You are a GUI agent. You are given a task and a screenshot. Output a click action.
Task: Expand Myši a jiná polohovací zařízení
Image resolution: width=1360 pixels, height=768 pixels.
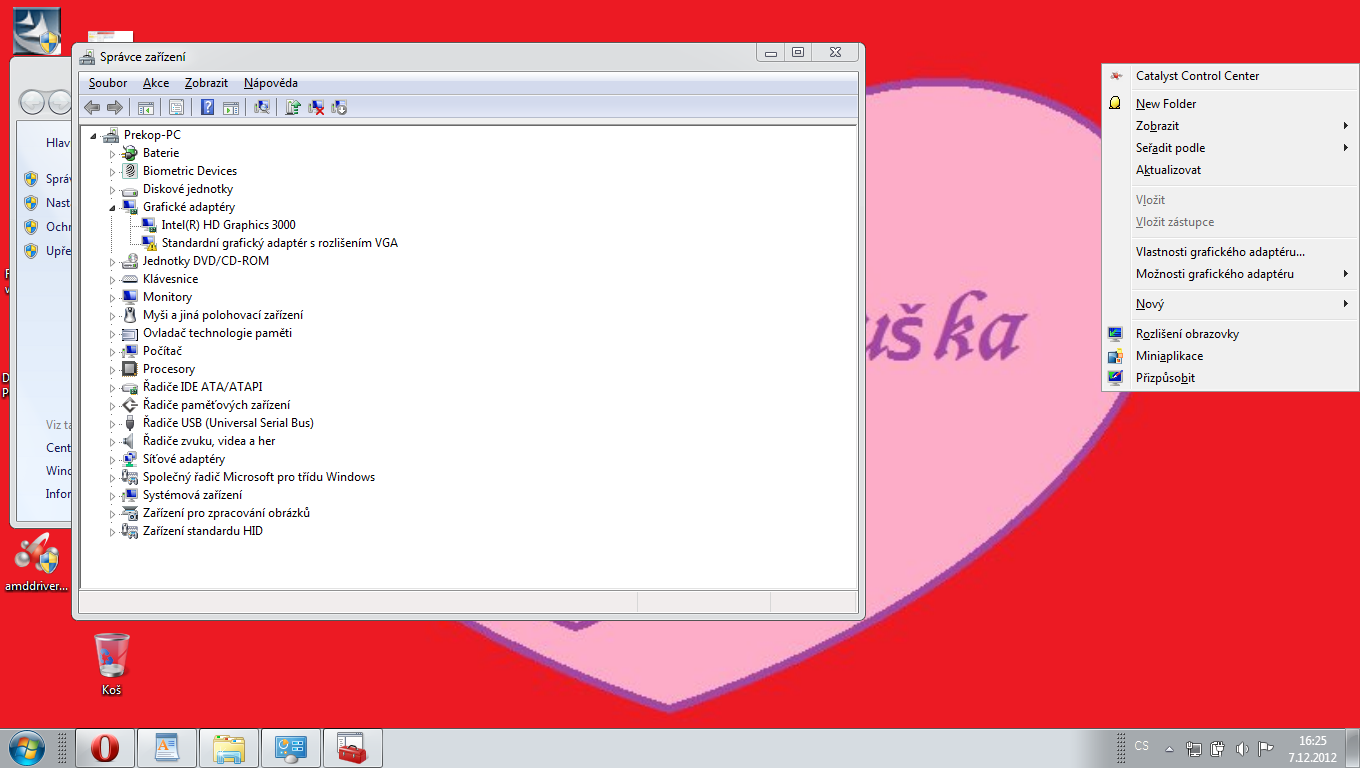(113, 315)
